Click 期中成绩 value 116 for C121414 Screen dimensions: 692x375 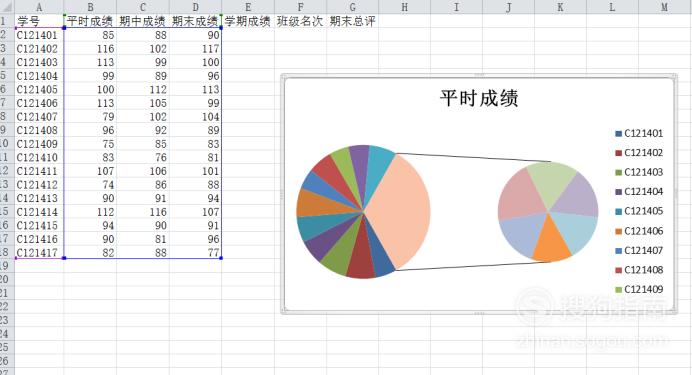(x=143, y=212)
